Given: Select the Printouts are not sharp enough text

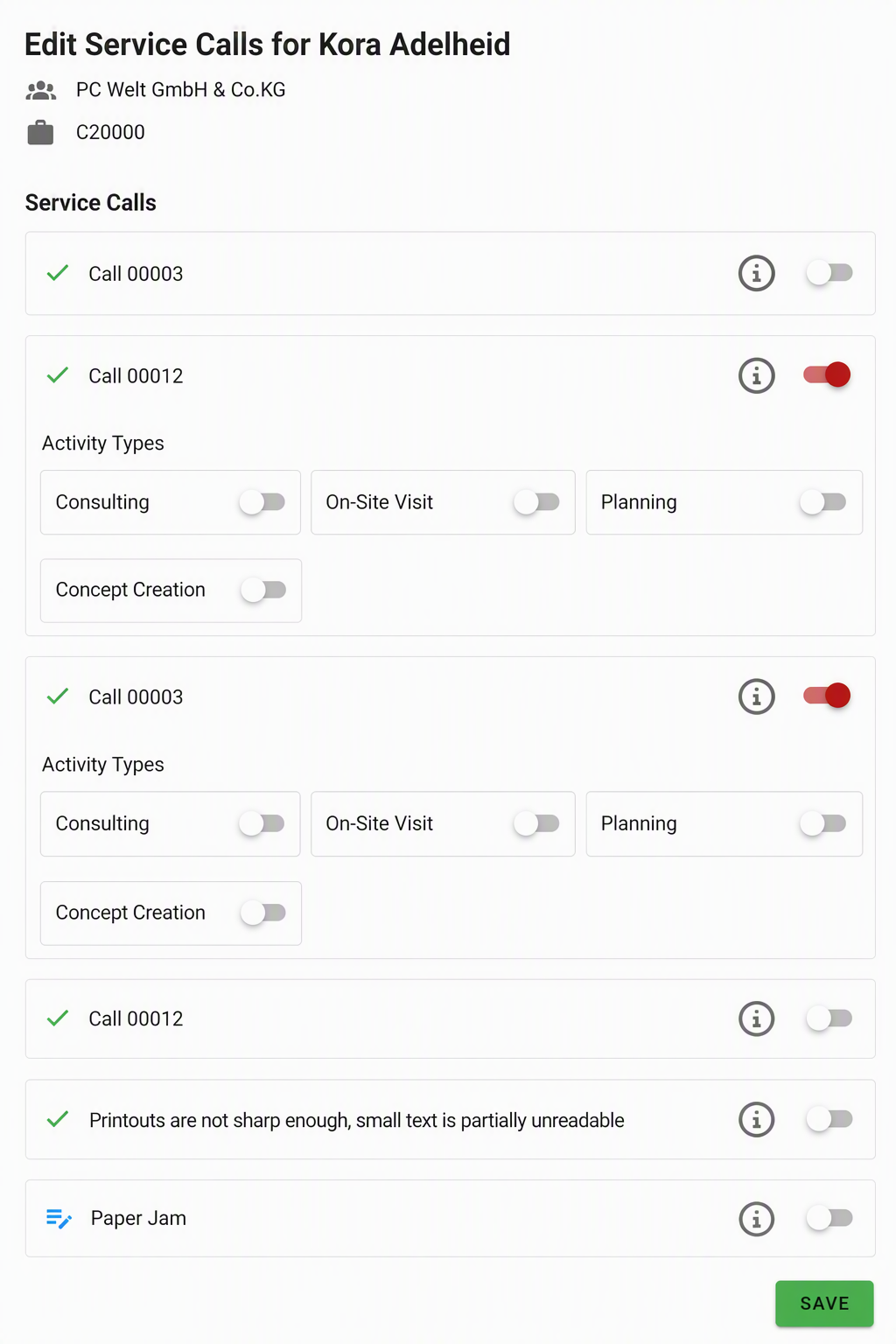Looking at the screenshot, I should [357, 1120].
